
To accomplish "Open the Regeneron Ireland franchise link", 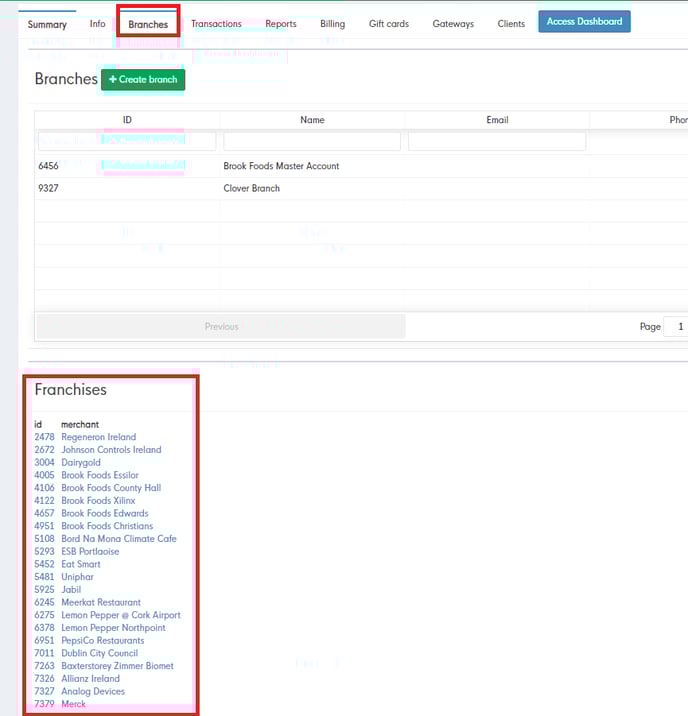I will point(98,437).
